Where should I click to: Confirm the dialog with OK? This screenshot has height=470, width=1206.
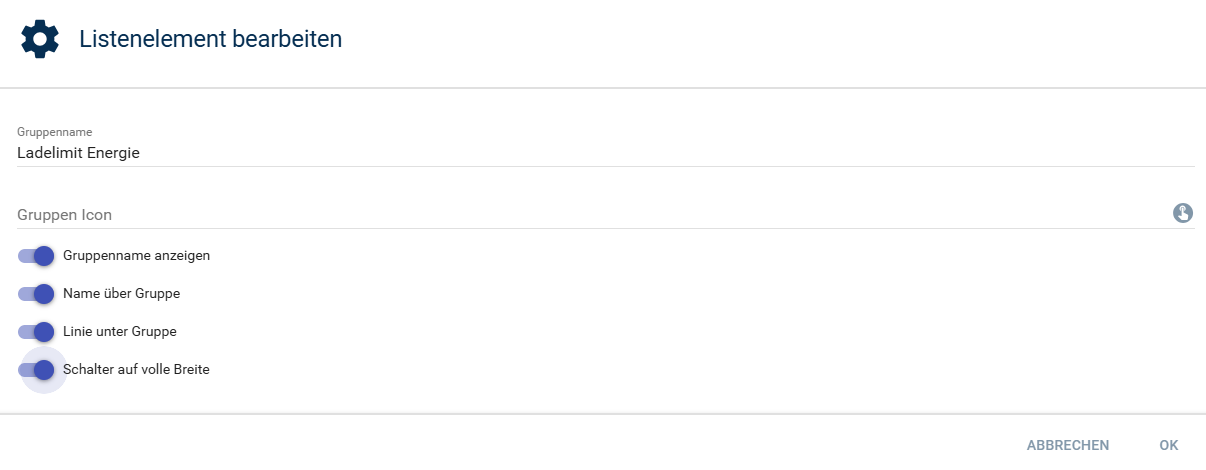(x=1169, y=445)
